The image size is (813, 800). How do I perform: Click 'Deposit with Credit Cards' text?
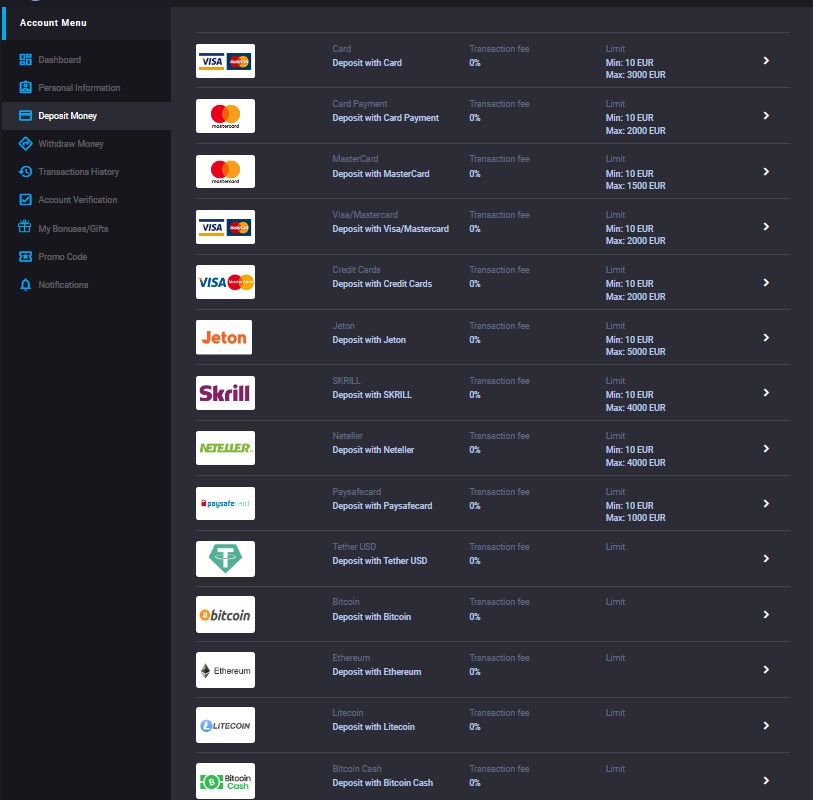[382, 284]
